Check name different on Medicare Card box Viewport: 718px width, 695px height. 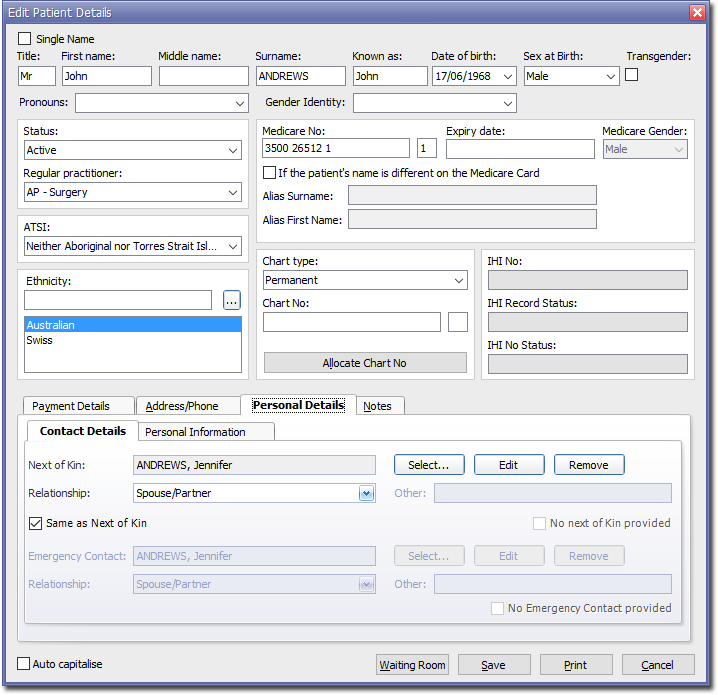point(269,173)
